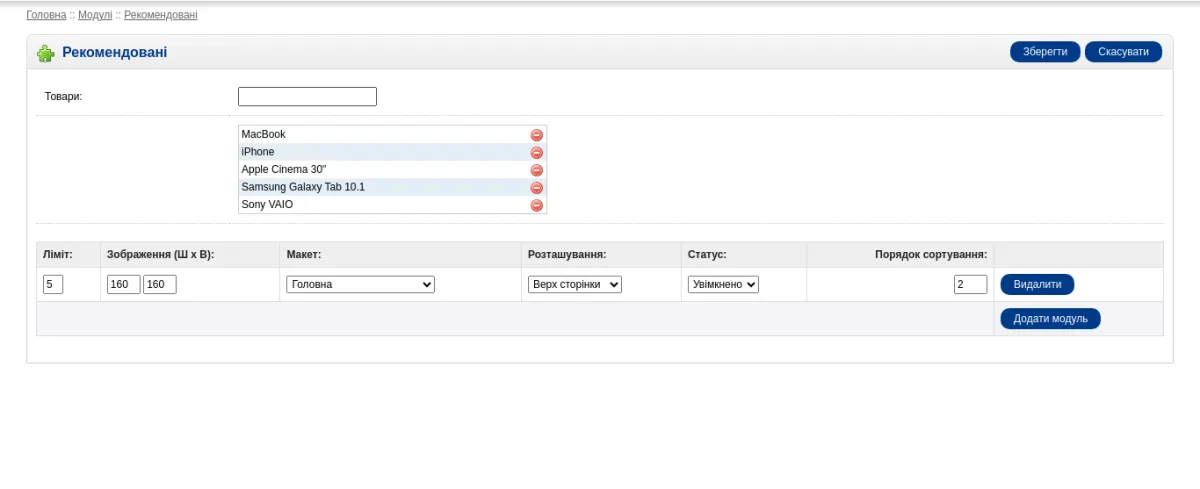Save the module with Зберегти button
Image resolution: width=1200 pixels, height=489 pixels.
click(1045, 52)
